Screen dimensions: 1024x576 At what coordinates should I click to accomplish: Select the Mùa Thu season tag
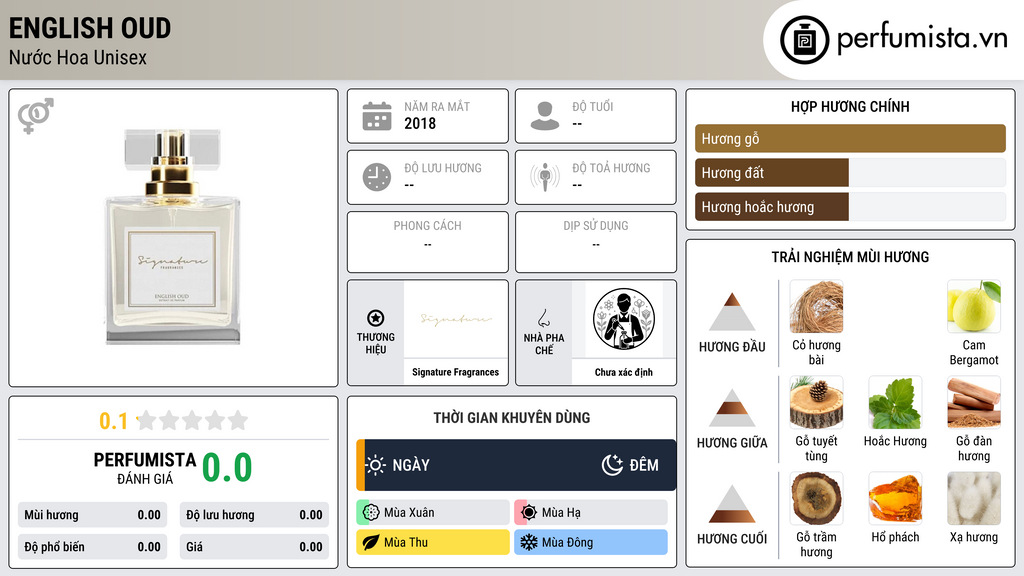pyautogui.click(x=432, y=542)
